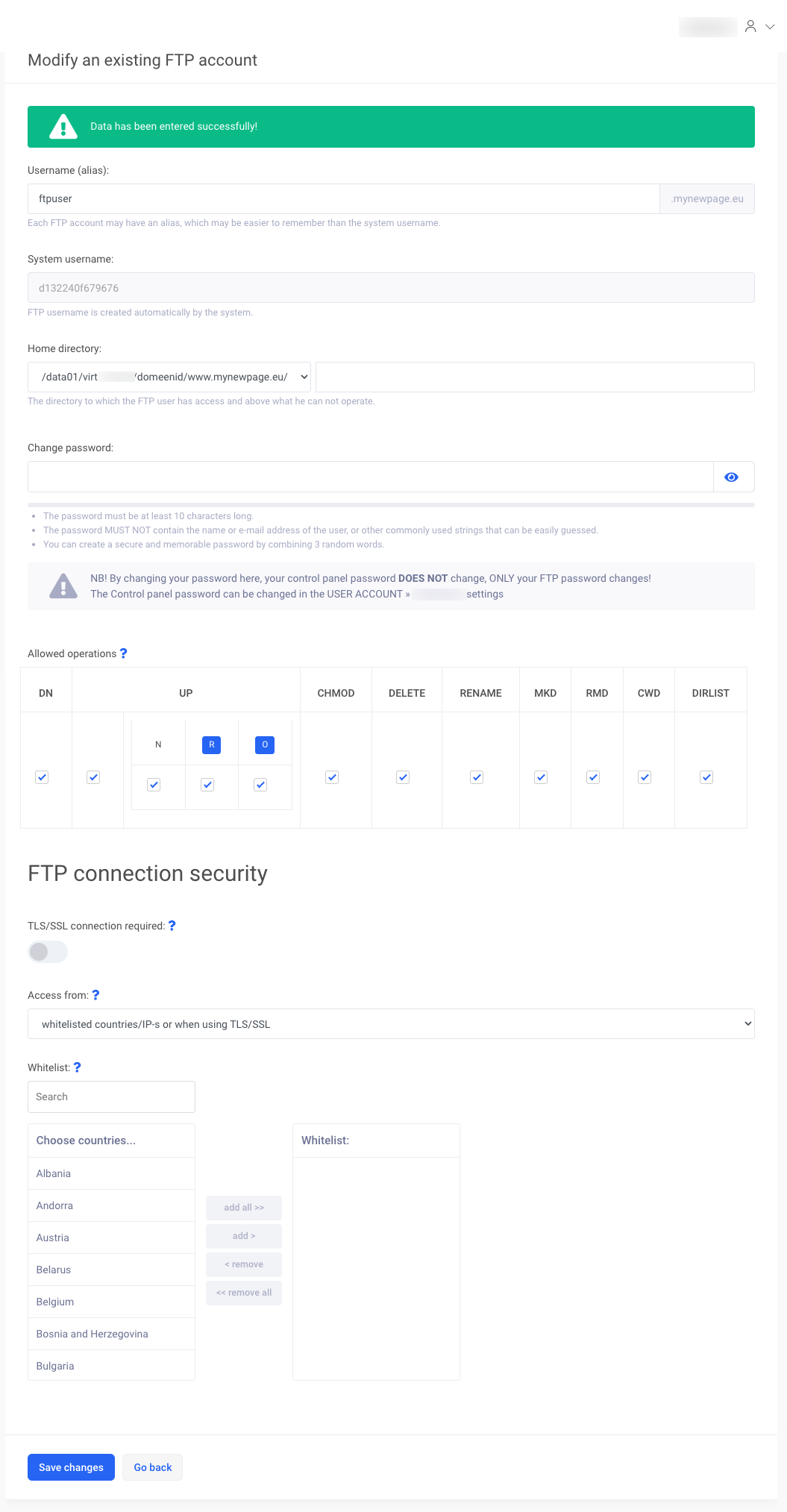The height and width of the screenshot is (1512, 787).
Task: Uncheck the DIRLIST permission checkbox
Action: [706, 777]
